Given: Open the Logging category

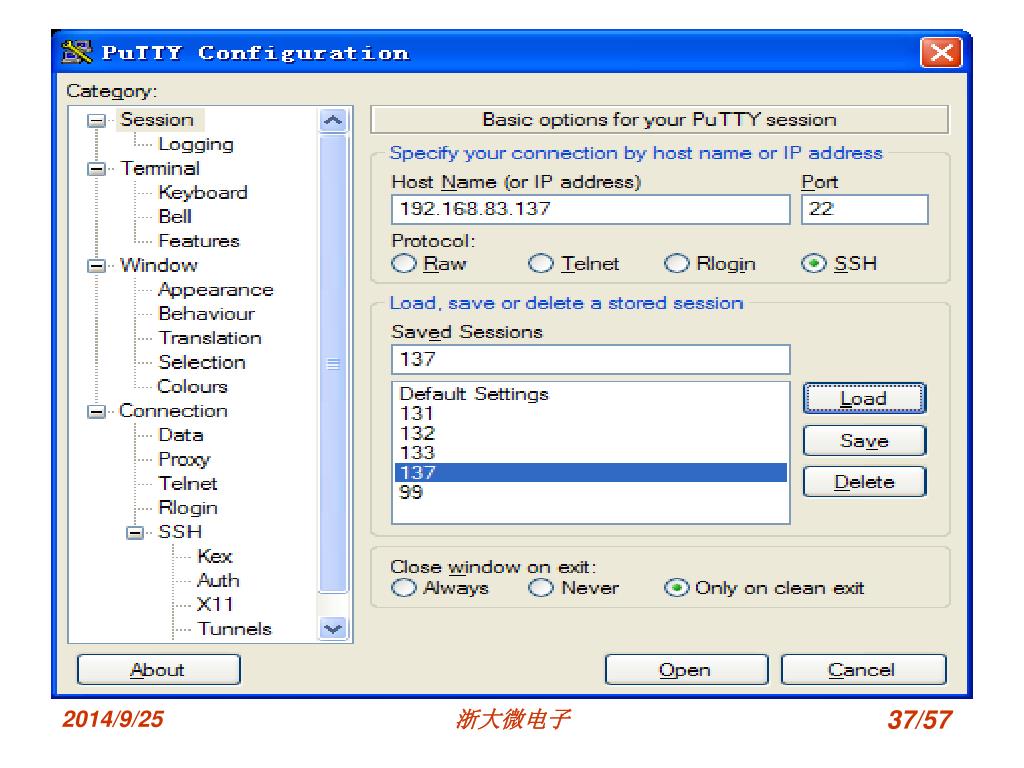Looking at the screenshot, I should click(196, 144).
